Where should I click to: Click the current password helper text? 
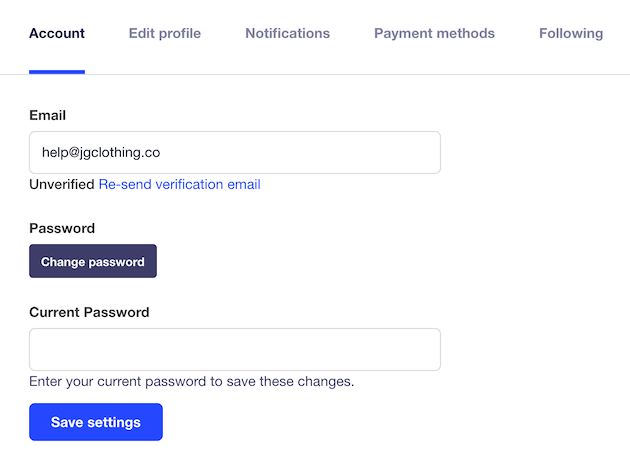click(x=192, y=381)
